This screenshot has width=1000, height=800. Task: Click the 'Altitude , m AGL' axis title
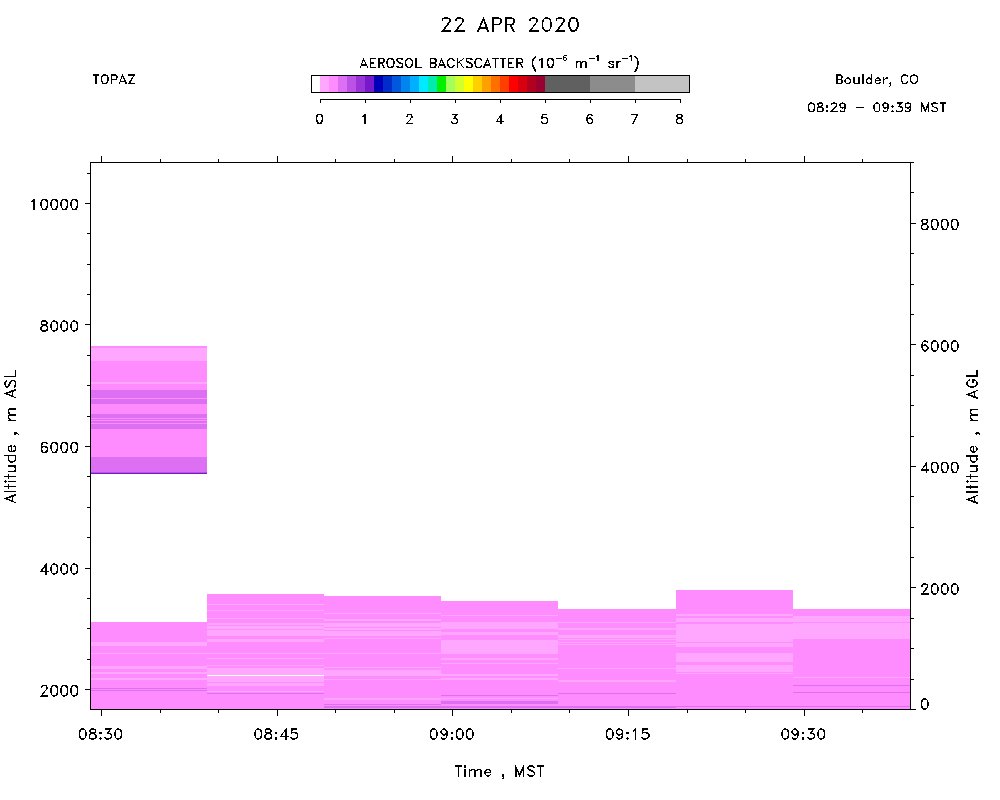(x=972, y=436)
